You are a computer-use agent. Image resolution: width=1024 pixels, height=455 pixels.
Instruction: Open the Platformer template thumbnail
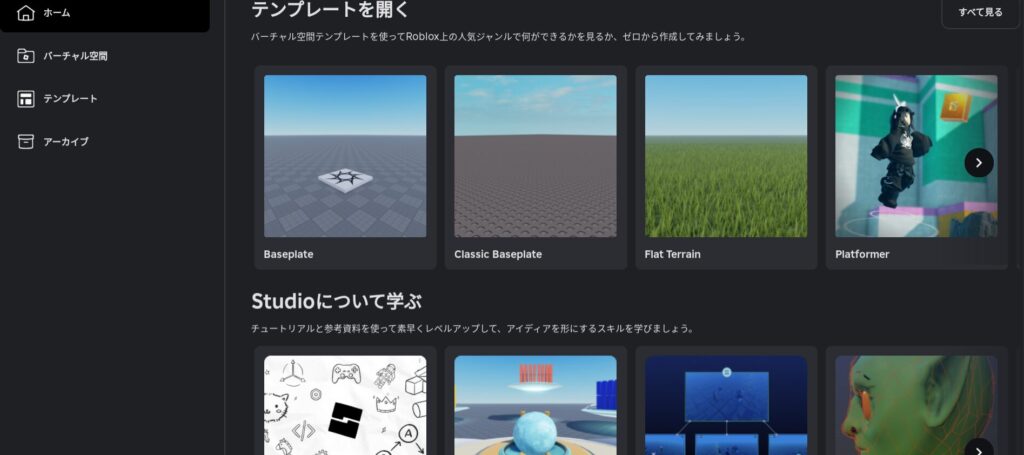(916, 156)
